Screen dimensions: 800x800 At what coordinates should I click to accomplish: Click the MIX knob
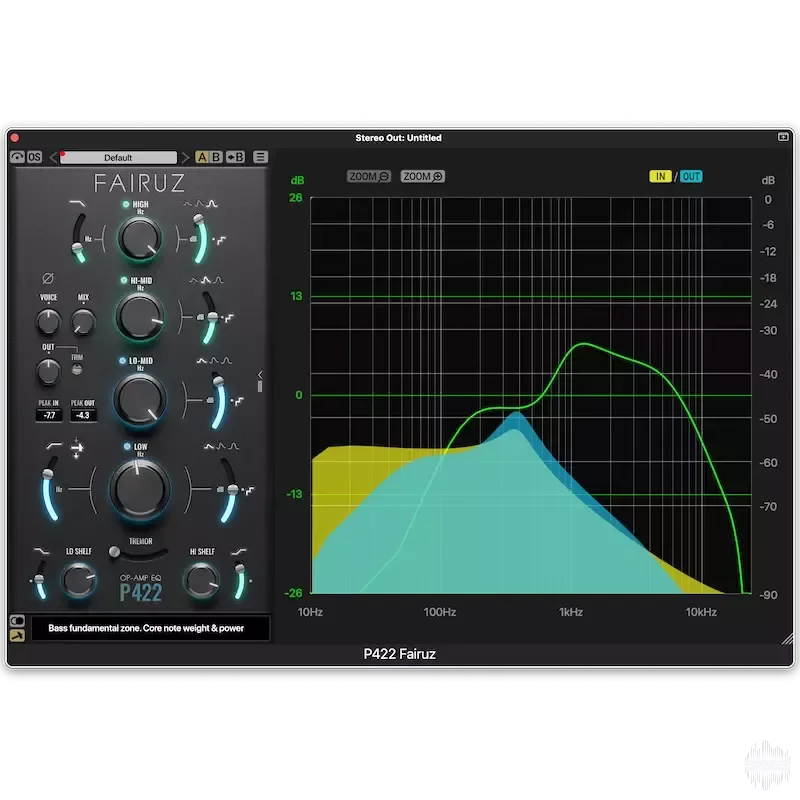[x=83, y=322]
